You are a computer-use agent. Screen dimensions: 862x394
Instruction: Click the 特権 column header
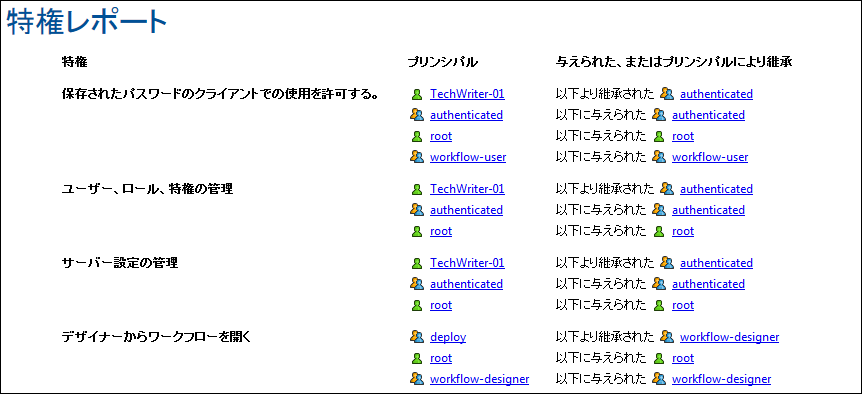[74, 62]
